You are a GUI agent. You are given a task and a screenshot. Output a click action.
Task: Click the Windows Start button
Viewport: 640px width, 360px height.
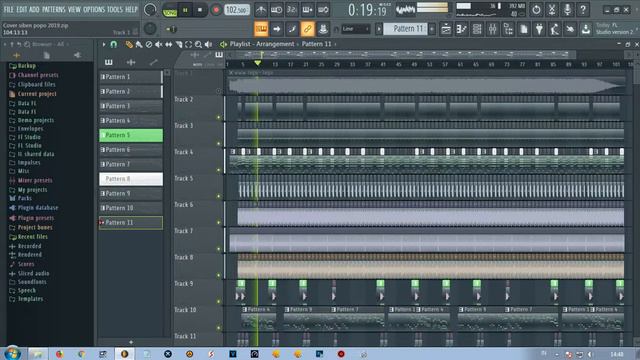[x=11, y=353]
